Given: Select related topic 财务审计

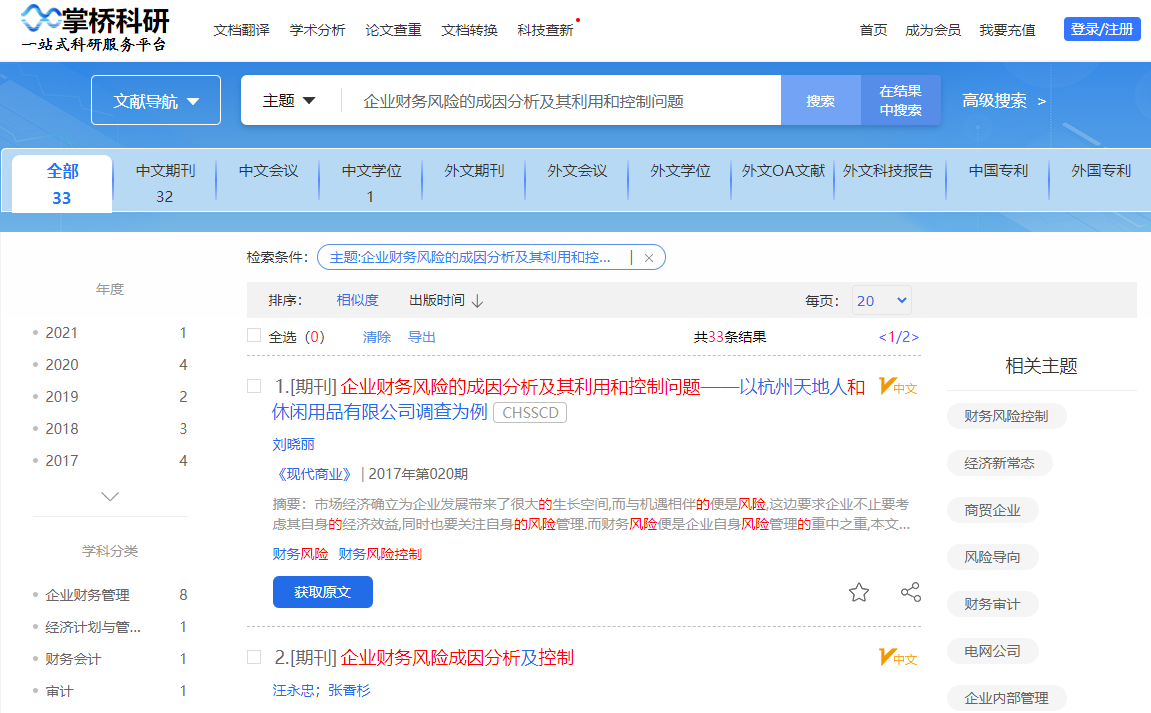Looking at the screenshot, I should pos(992,604).
